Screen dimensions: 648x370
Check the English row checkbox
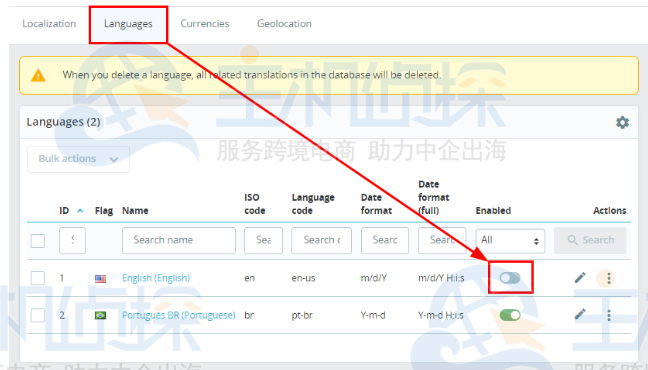(38, 278)
